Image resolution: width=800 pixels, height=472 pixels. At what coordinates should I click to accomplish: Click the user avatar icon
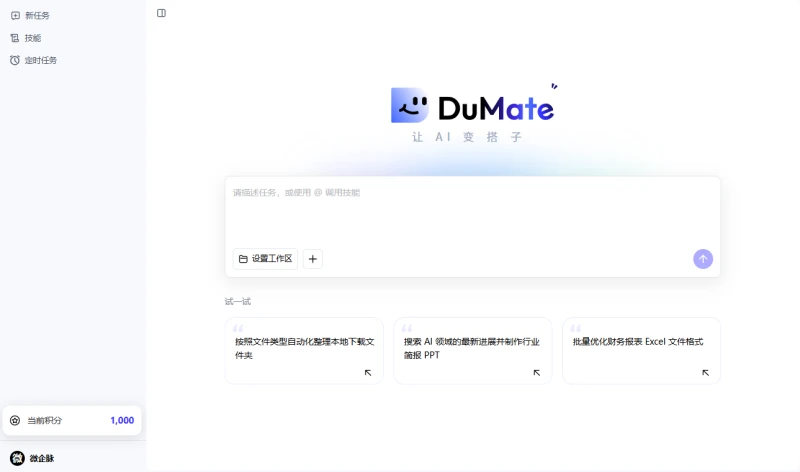click(17, 458)
